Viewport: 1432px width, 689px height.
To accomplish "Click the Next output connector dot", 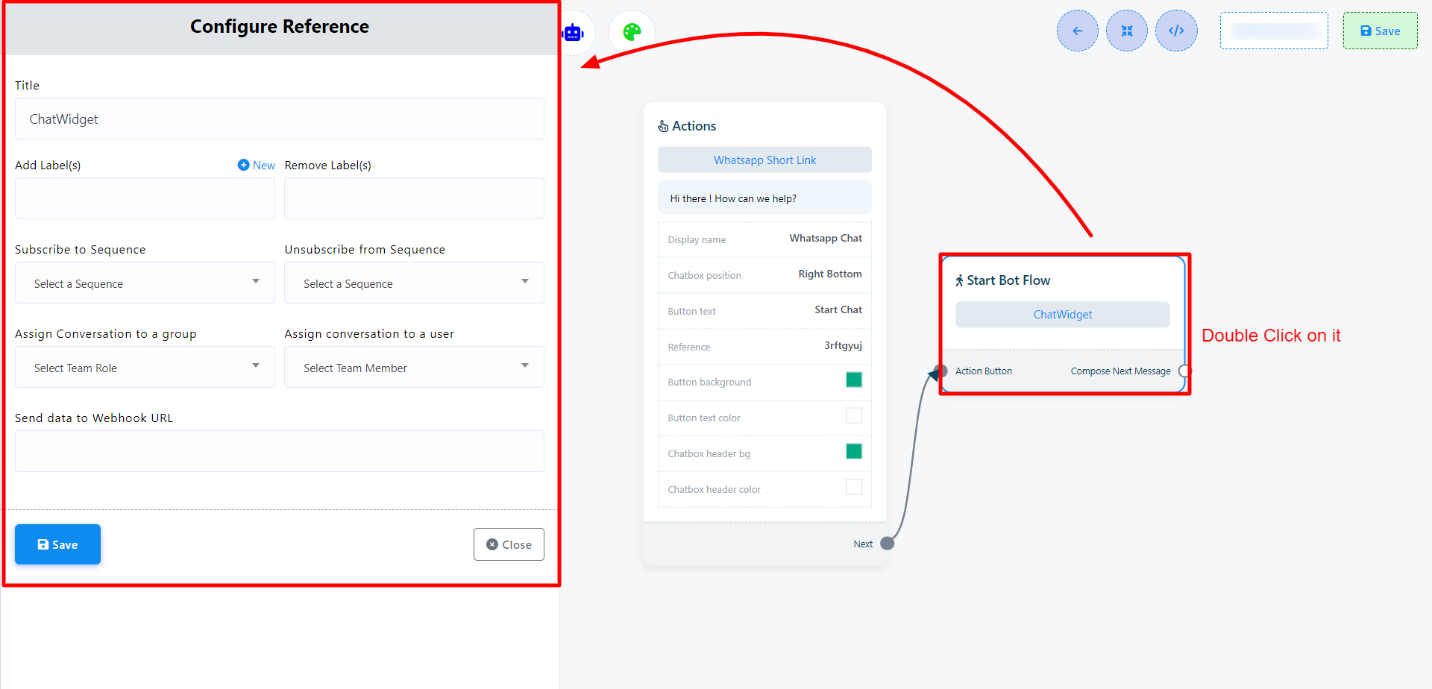I will tap(887, 543).
